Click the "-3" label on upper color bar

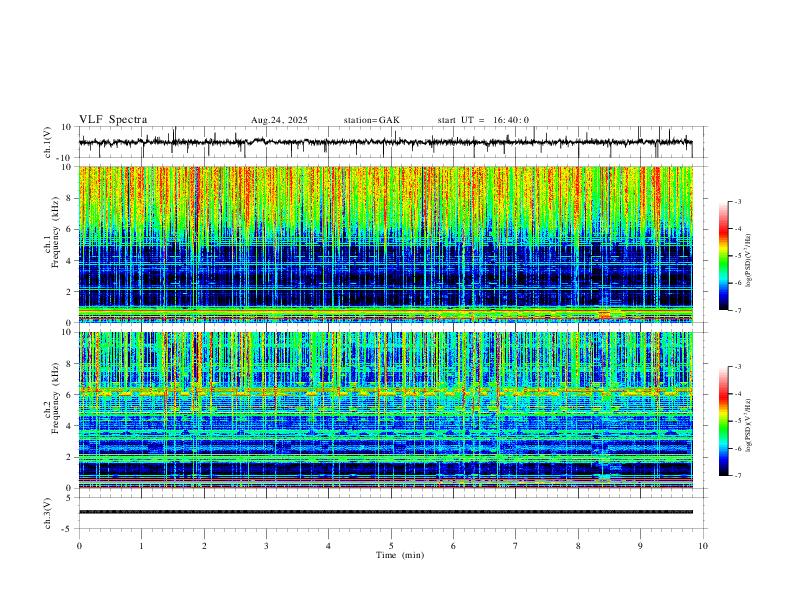click(738, 201)
